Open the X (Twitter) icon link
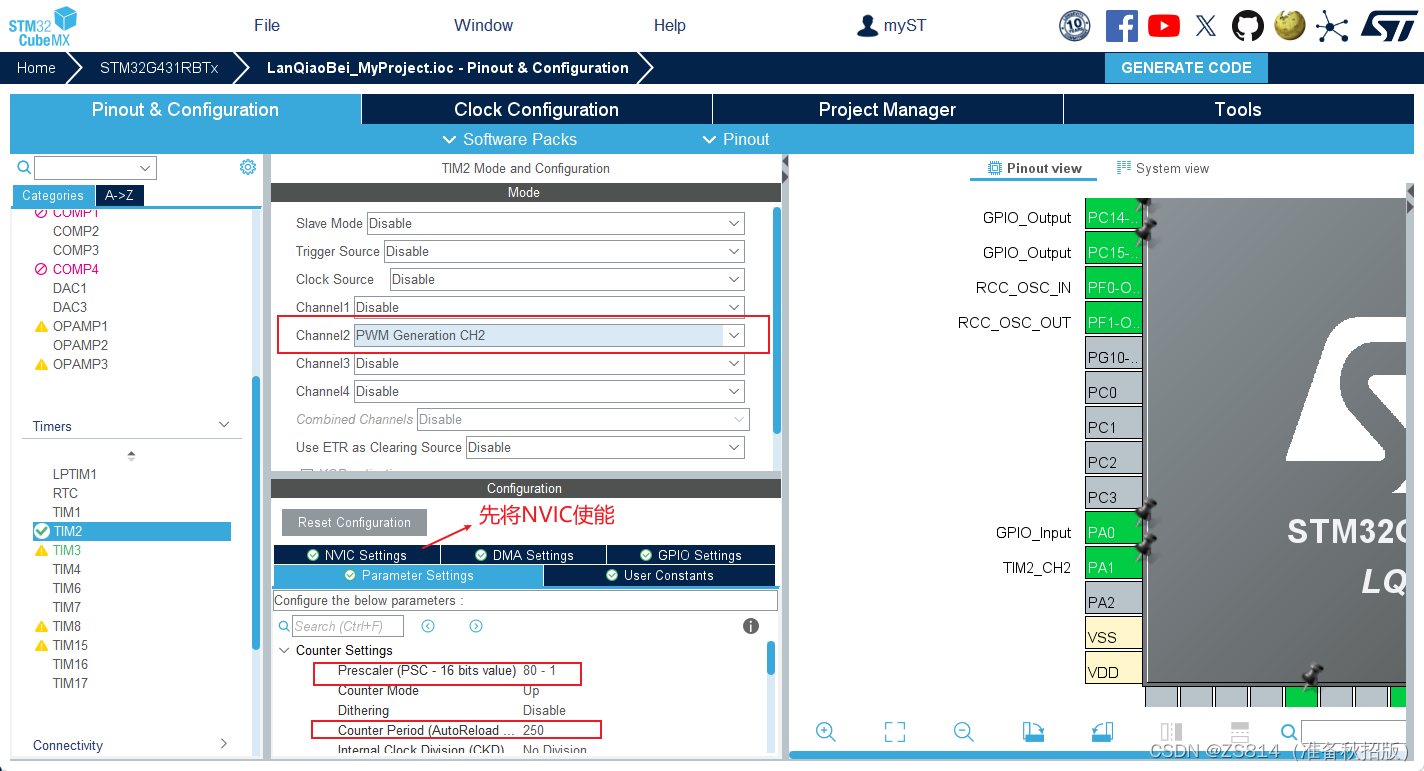Viewport: 1424px width, 771px height. click(x=1206, y=26)
